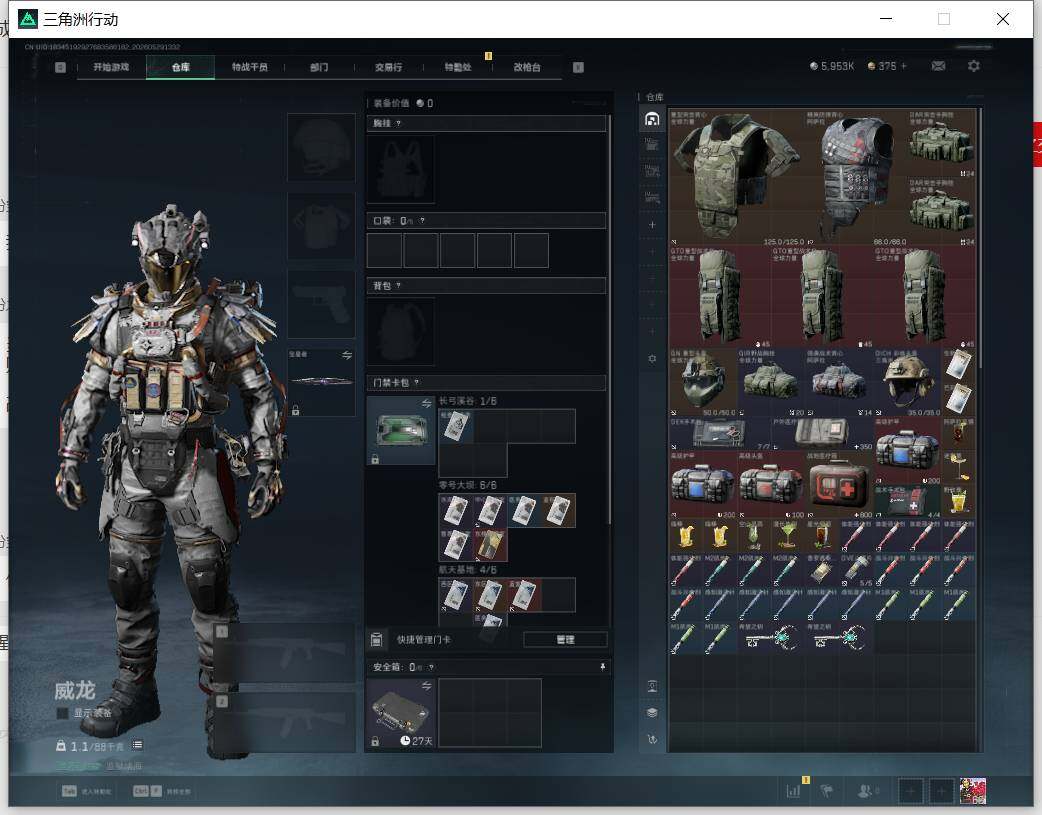The width and height of the screenshot is (1042, 815).
Task: Select the empty chest rig slot
Action: [401, 170]
